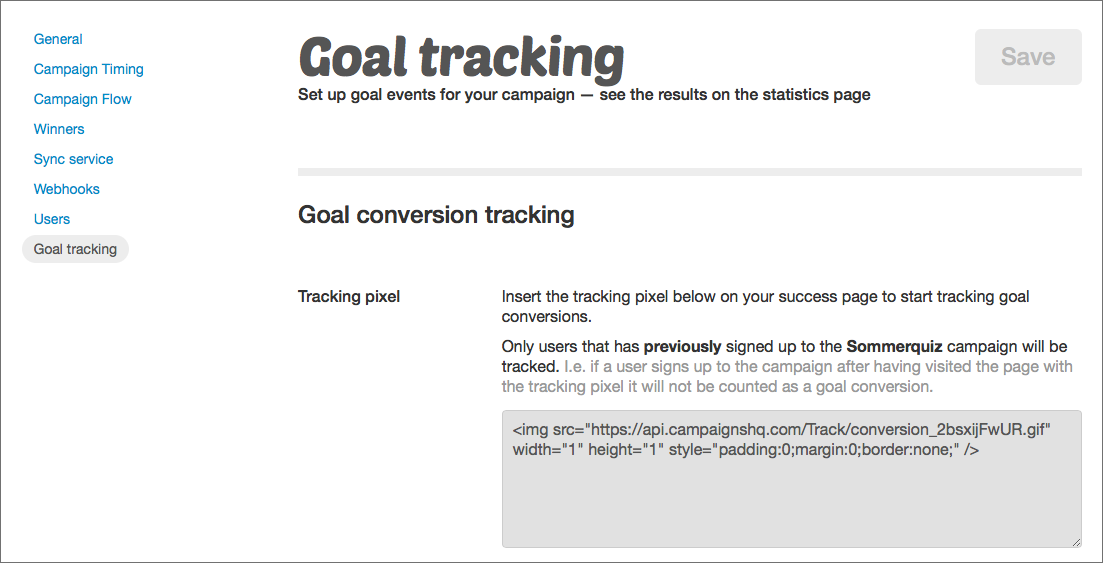1103x563 pixels.
Task: Click the bold word 'previously'
Action: coord(682,347)
